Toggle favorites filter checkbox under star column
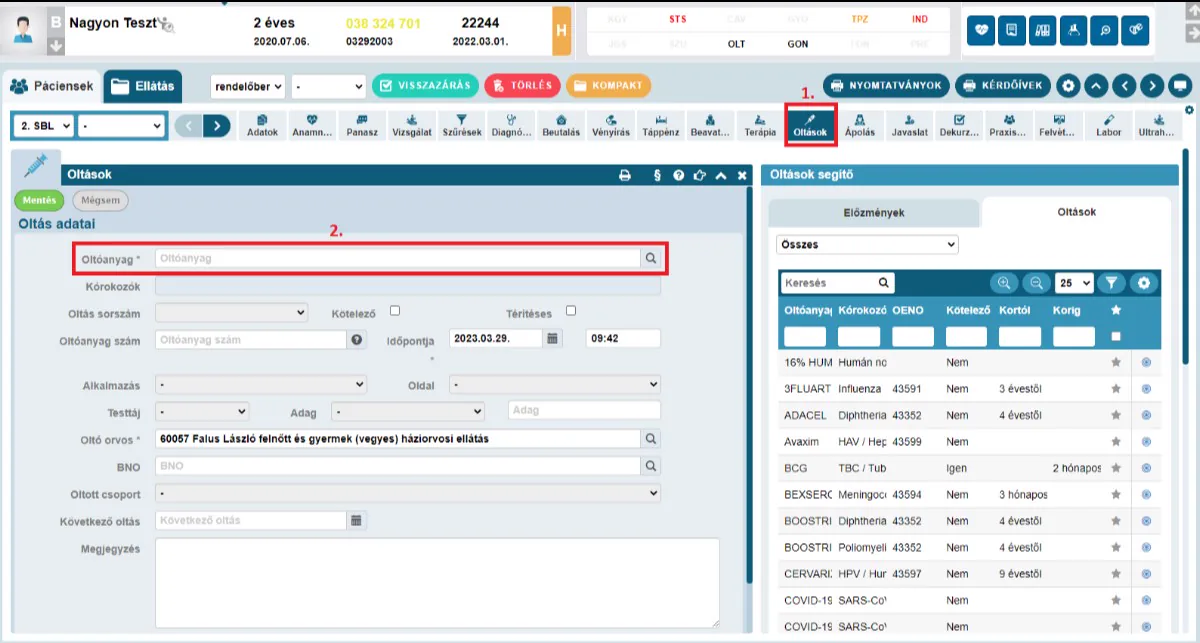 tap(1116, 337)
